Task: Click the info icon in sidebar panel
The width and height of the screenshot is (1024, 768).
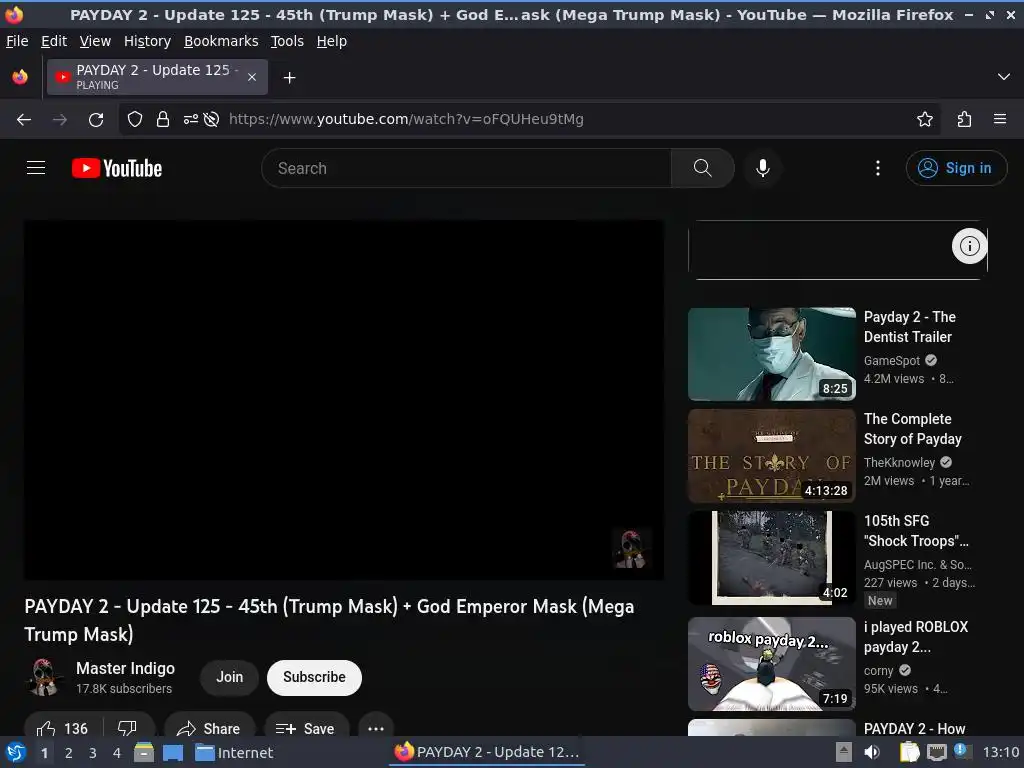Action: (x=969, y=246)
